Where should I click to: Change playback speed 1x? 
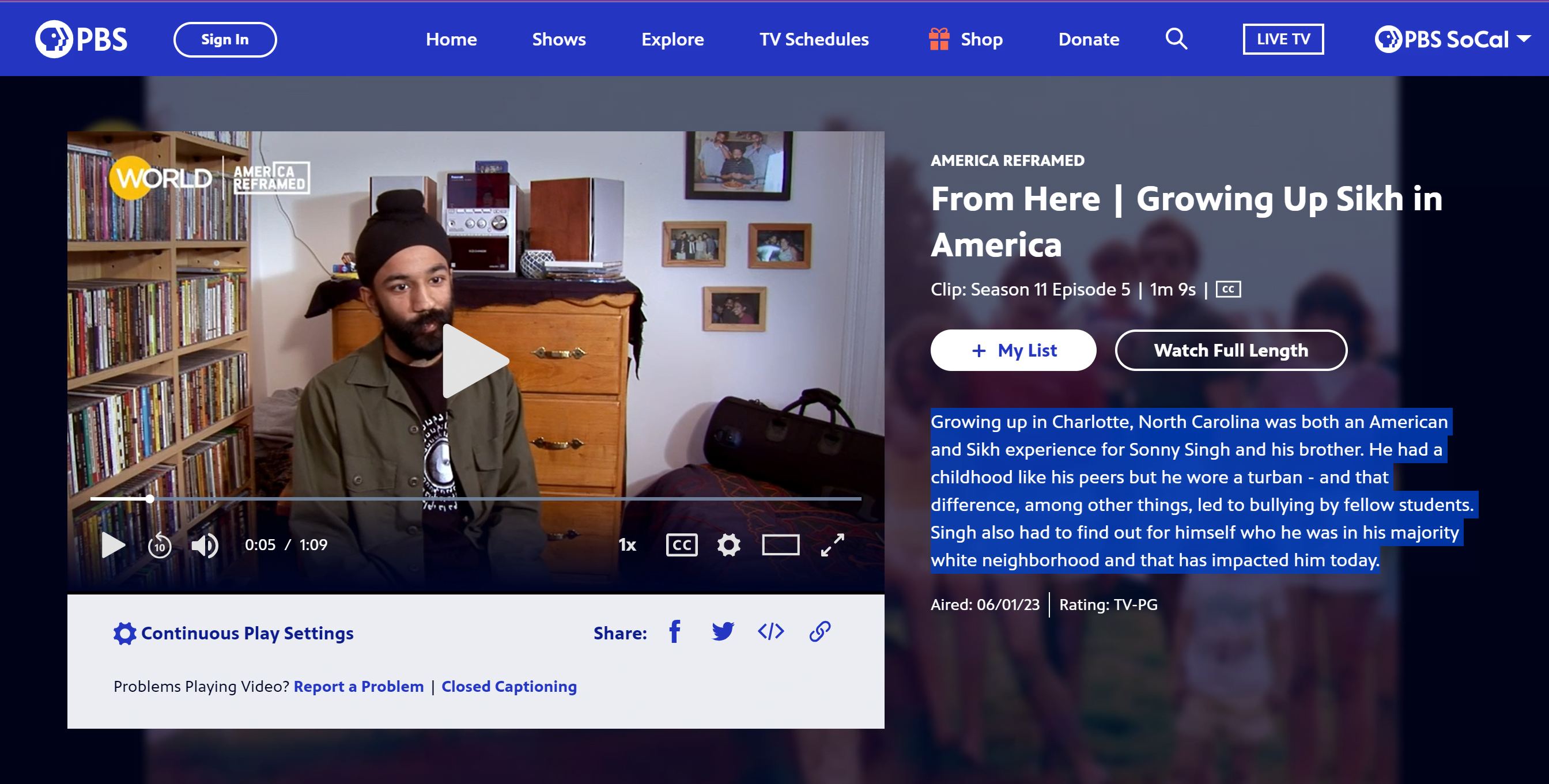[627, 545]
